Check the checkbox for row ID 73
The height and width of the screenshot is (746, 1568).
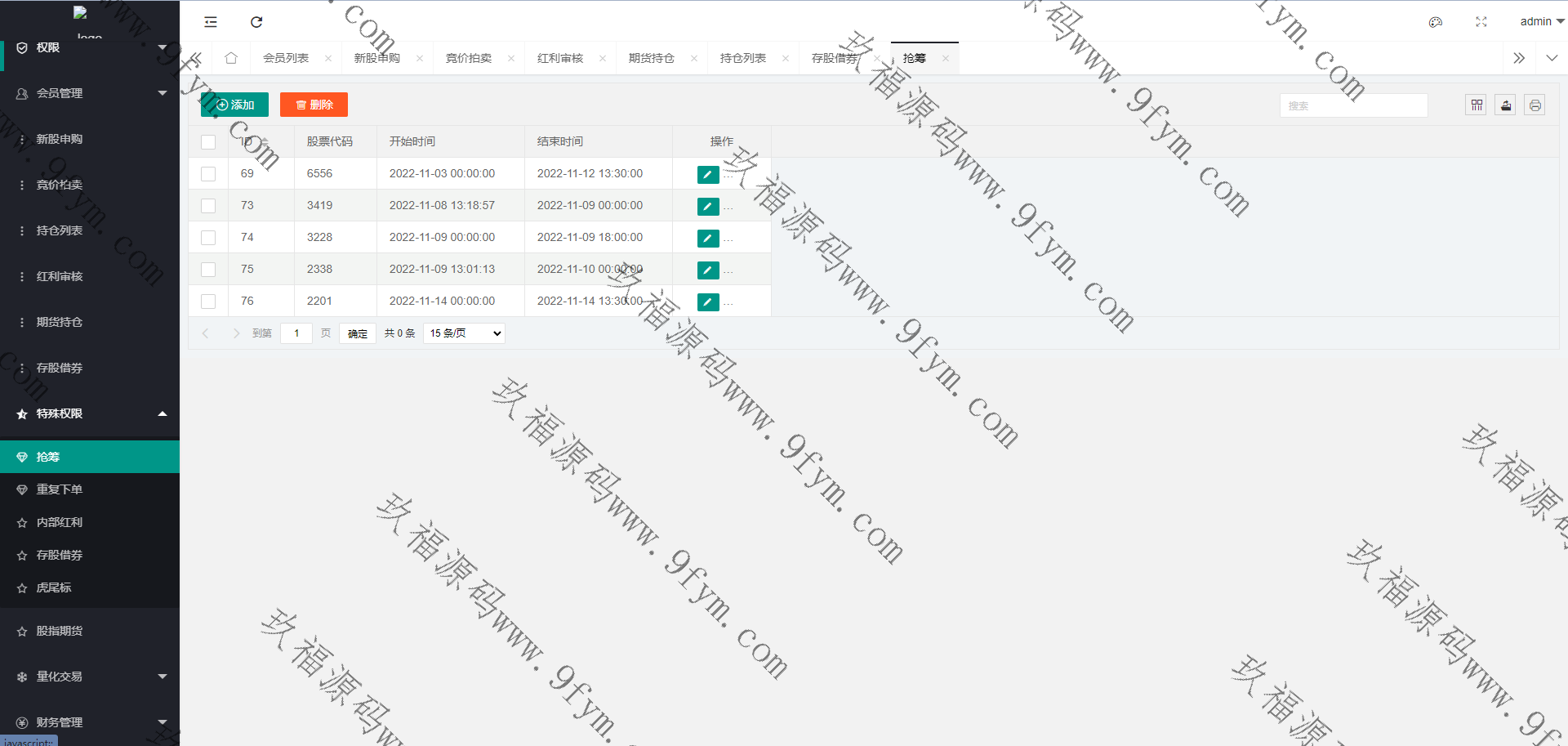tap(208, 206)
